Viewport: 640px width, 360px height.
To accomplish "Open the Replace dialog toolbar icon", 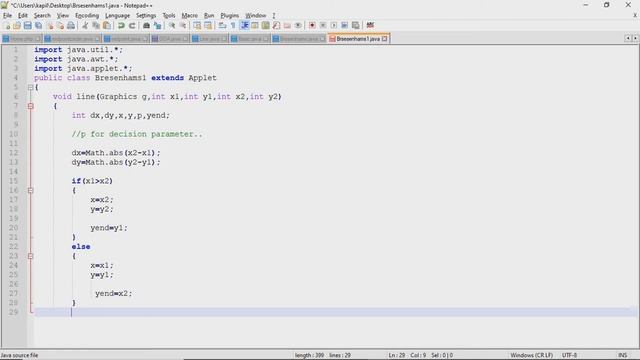I will pos(157,25).
